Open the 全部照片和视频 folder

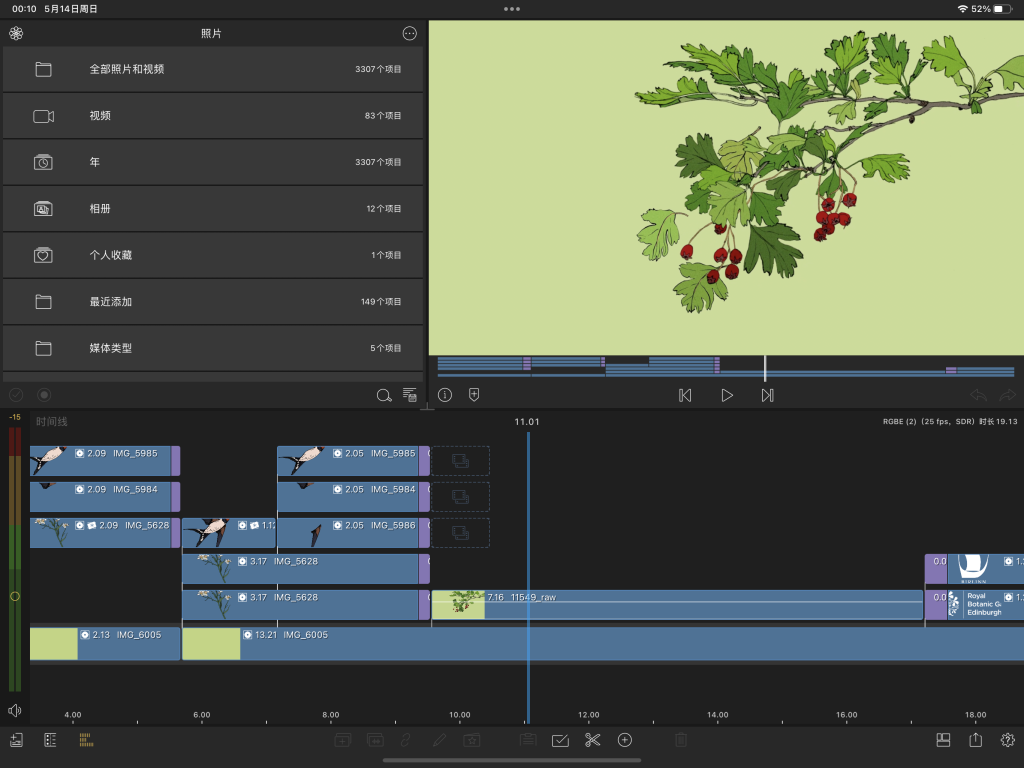(x=213, y=69)
